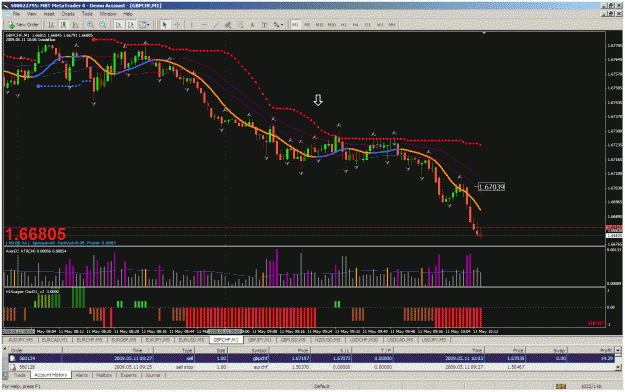This screenshot has height=392, width=625.
Task: Switch to the GBPUSD,M5 chart tab
Action: coord(293,340)
